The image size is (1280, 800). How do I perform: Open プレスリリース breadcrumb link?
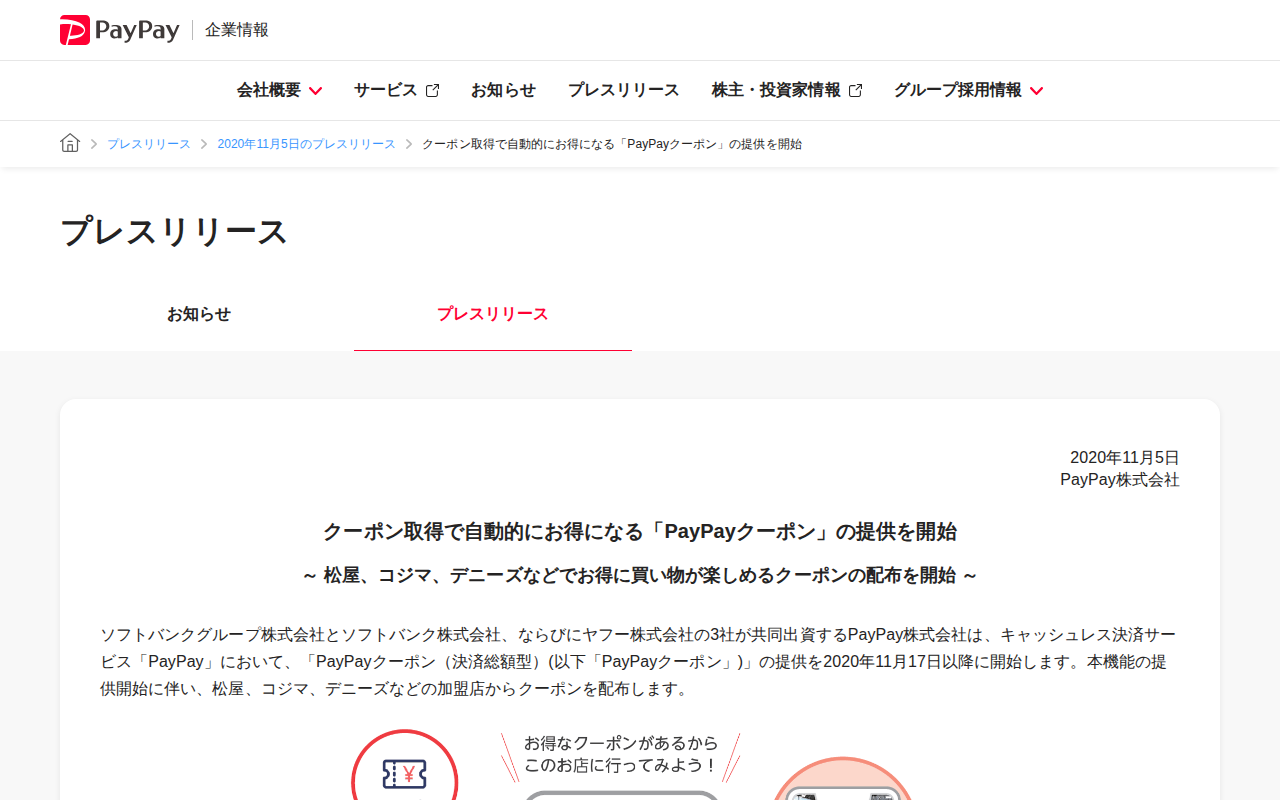[149, 144]
